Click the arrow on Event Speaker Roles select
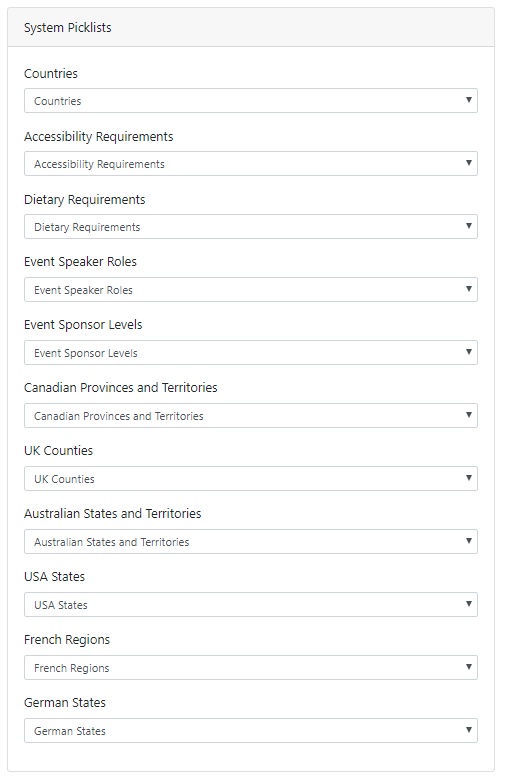This screenshot has height=782, width=505. tap(469, 289)
